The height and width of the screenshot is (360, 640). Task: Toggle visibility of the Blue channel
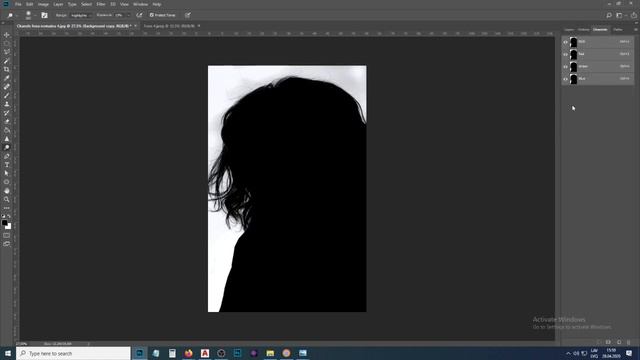coord(565,79)
